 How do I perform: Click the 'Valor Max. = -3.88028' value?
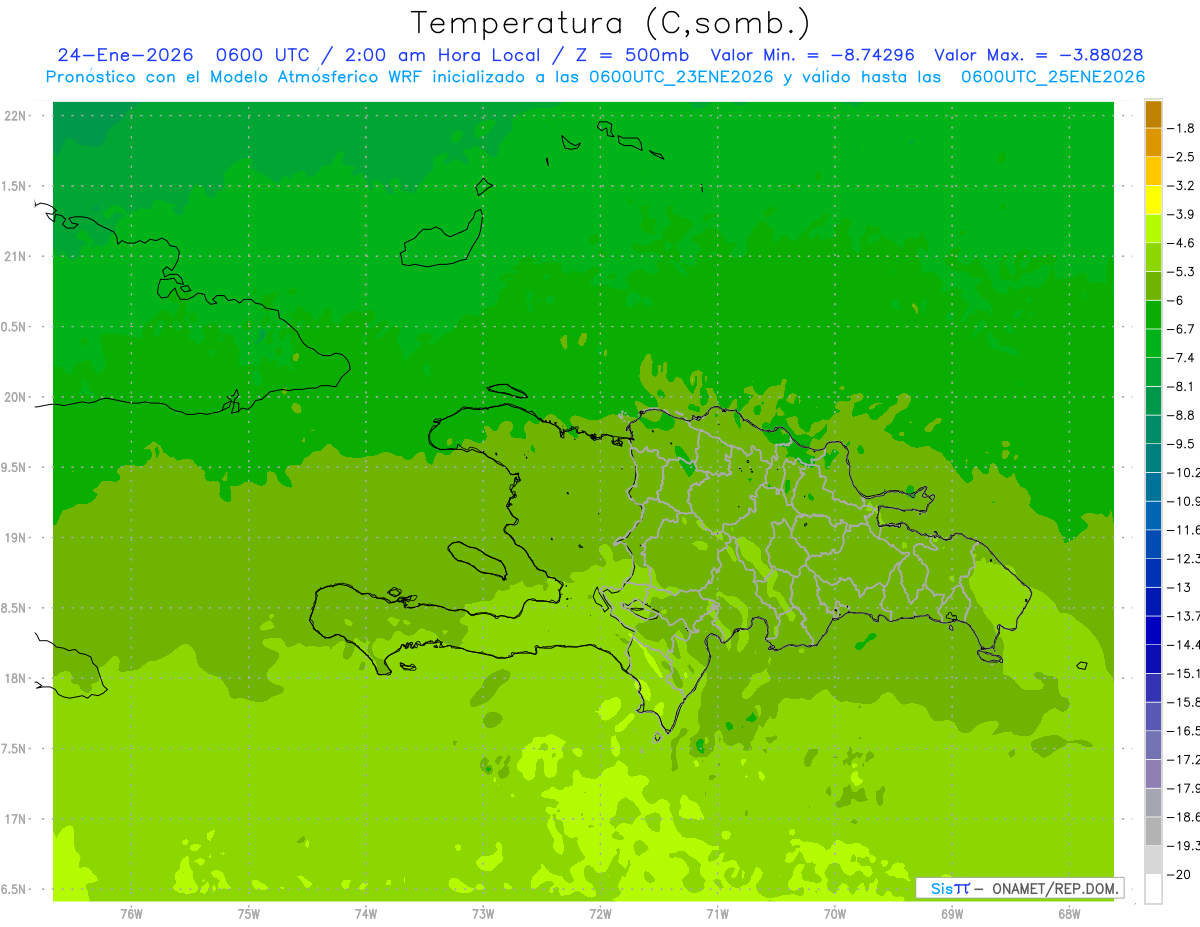click(x=1039, y=55)
